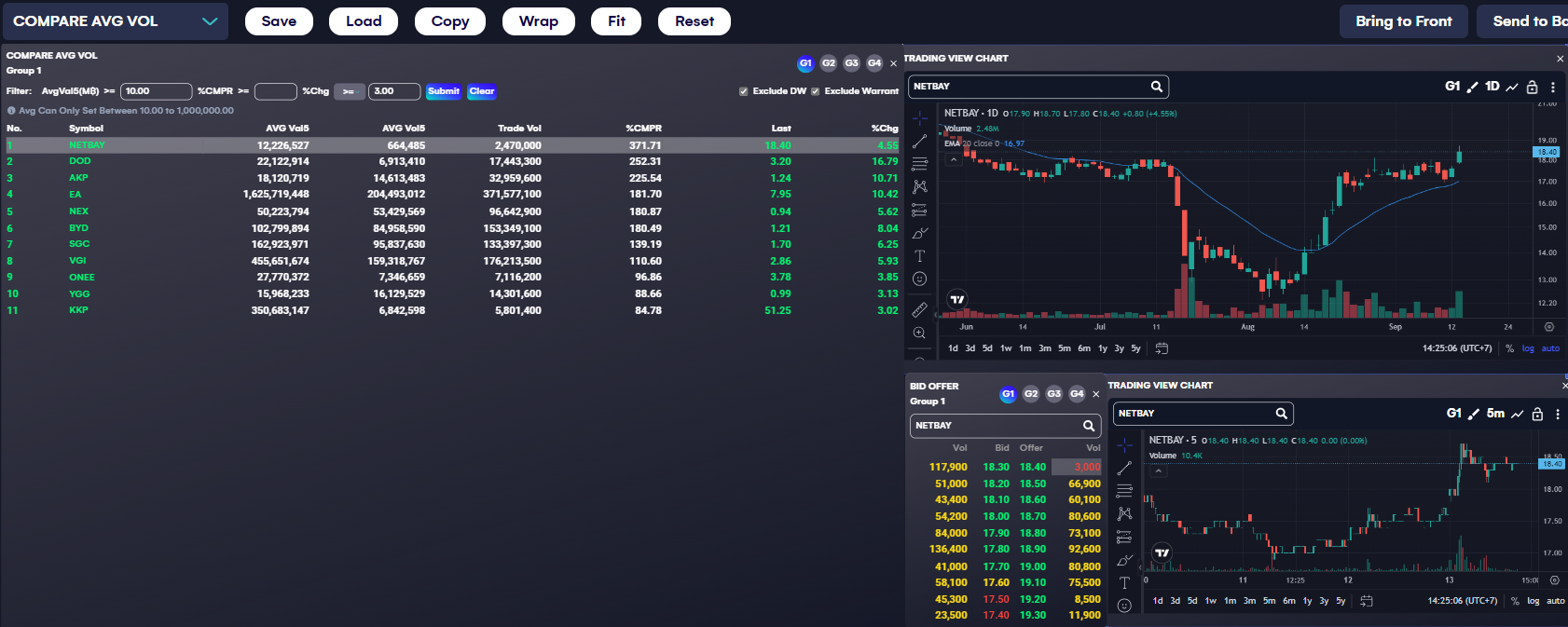The height and width of the screenshot is (627, 1568).
Task: Open three-dot menu in 5m chart header
Action: coord(1558,414)
